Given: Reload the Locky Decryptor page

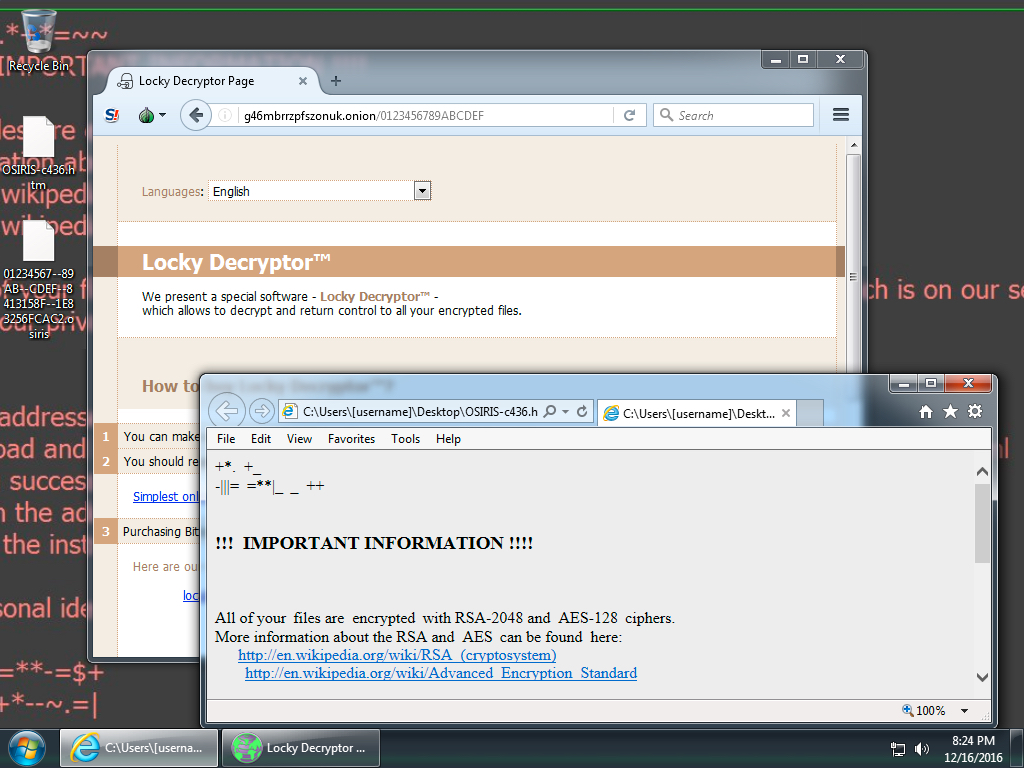Looking at the screenshot, I should 630,116.
